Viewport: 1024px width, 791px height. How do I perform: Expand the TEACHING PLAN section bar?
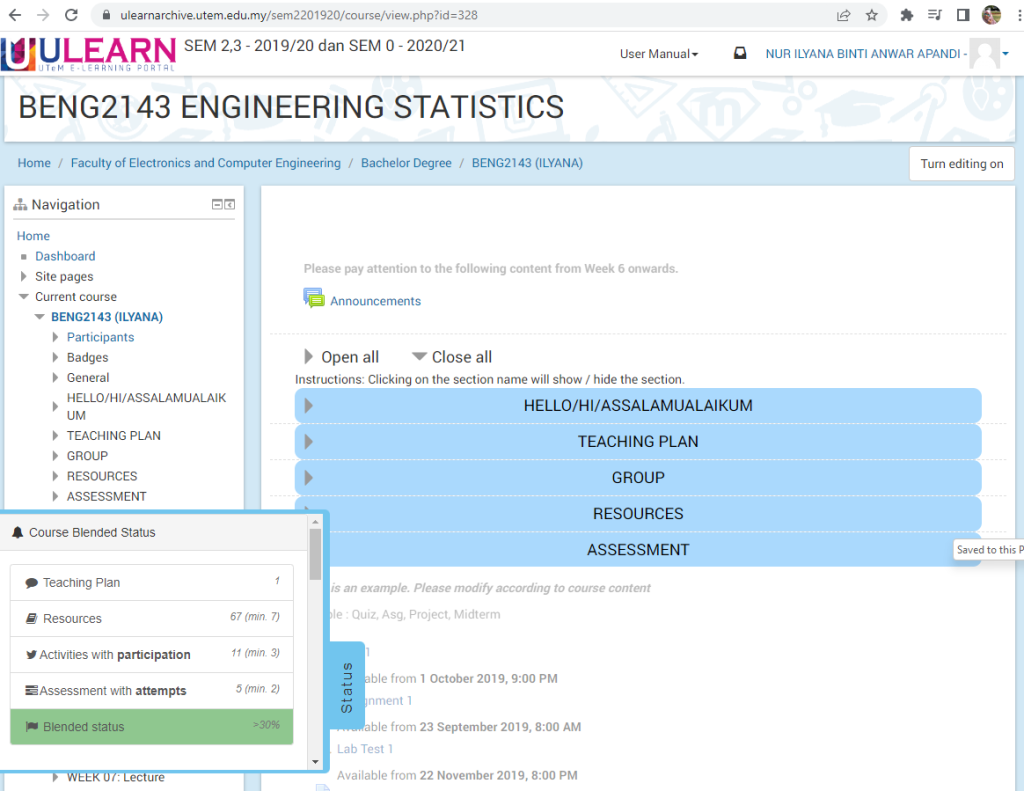point(637,441)
